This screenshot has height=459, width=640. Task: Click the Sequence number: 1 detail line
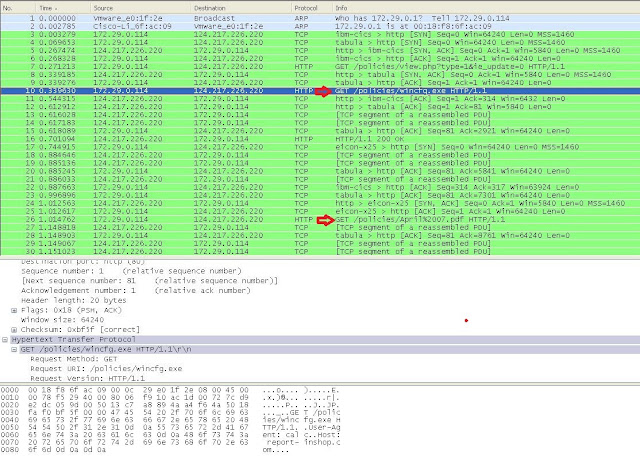[131, 271]
